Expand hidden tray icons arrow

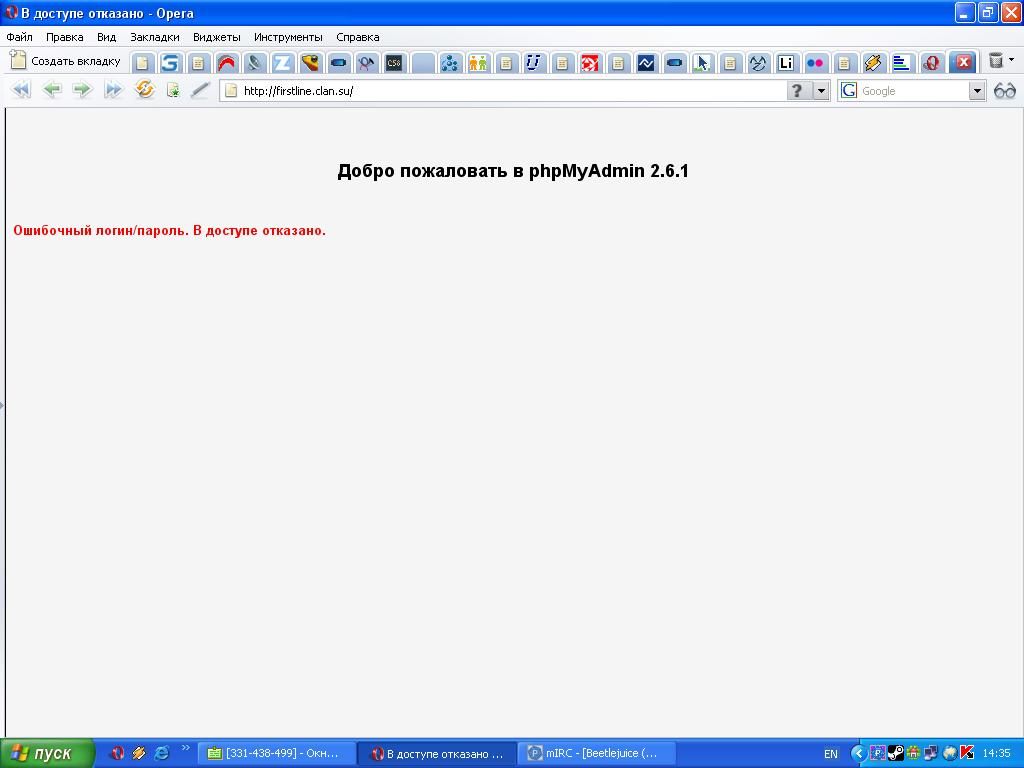click(859, 754)
